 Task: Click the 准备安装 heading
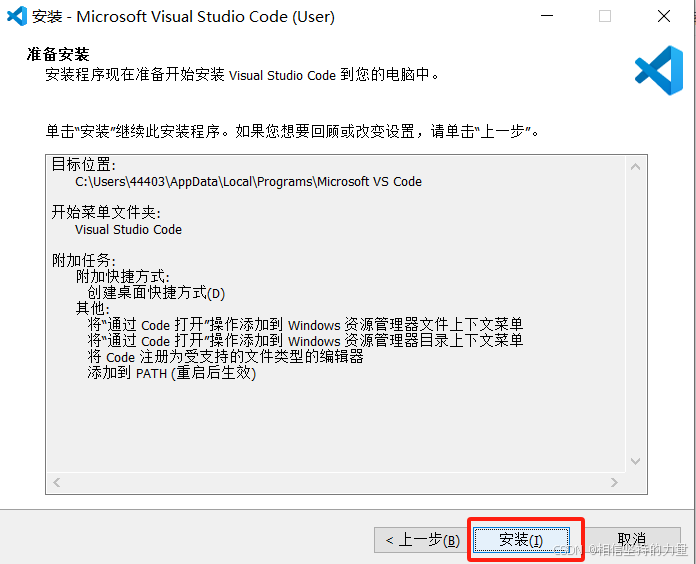click(x=58, y=54)
